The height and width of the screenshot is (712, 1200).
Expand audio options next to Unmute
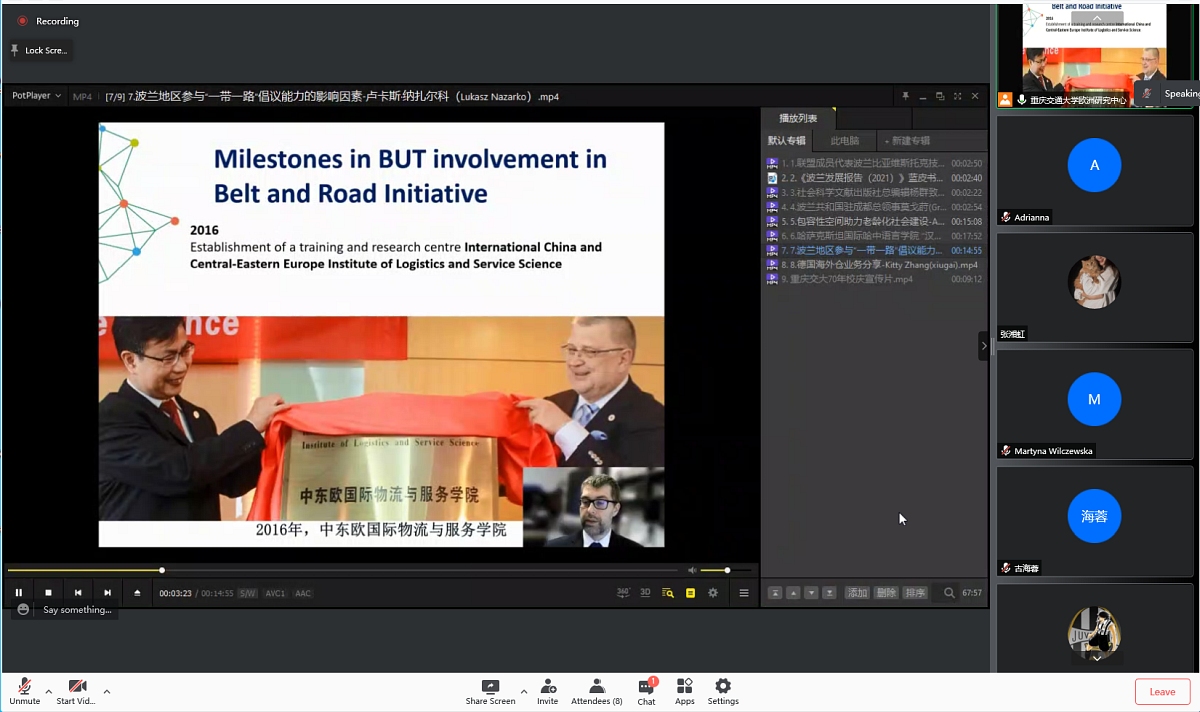point(48,691)
